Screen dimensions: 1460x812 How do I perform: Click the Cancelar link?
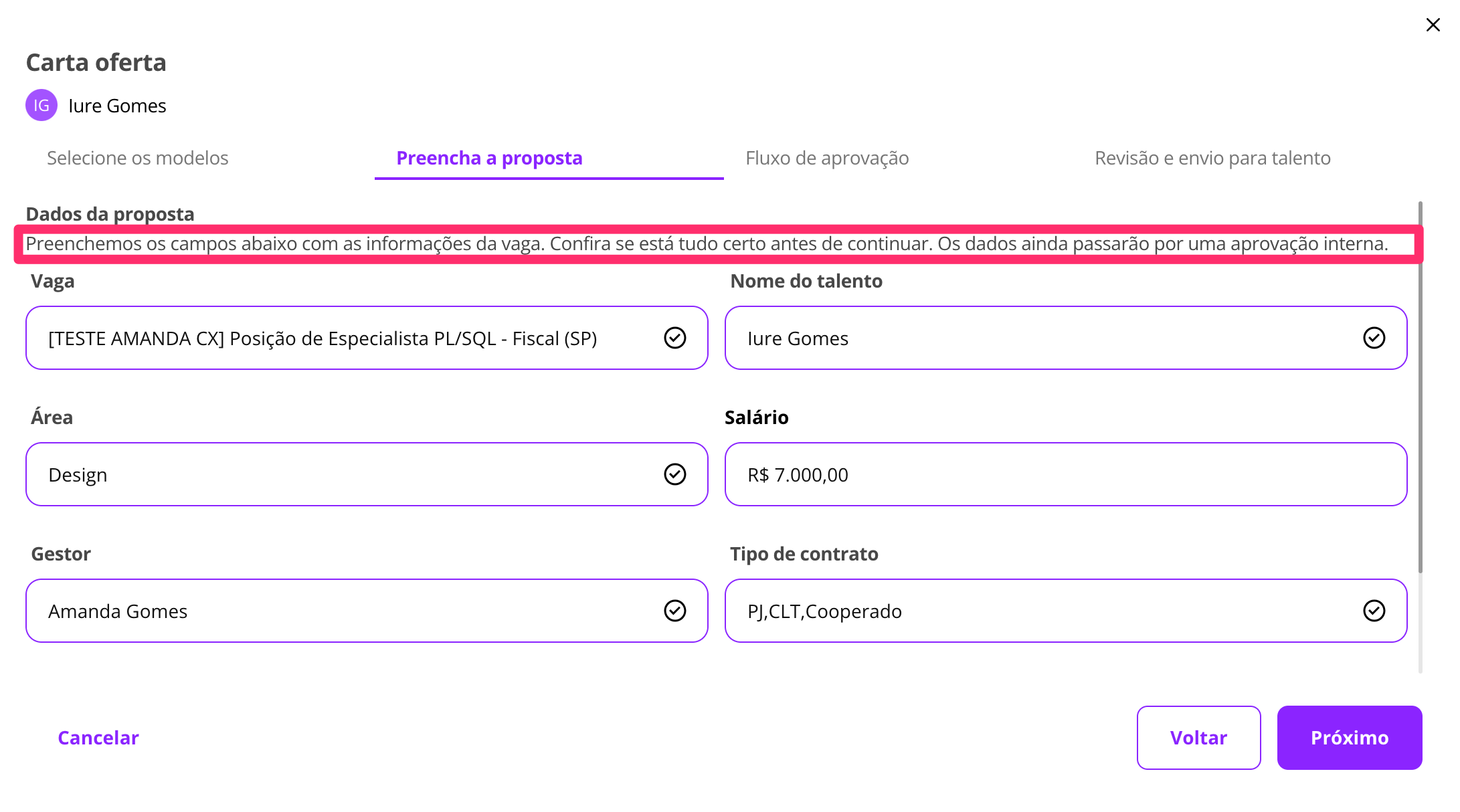click(x=98, y=738)
